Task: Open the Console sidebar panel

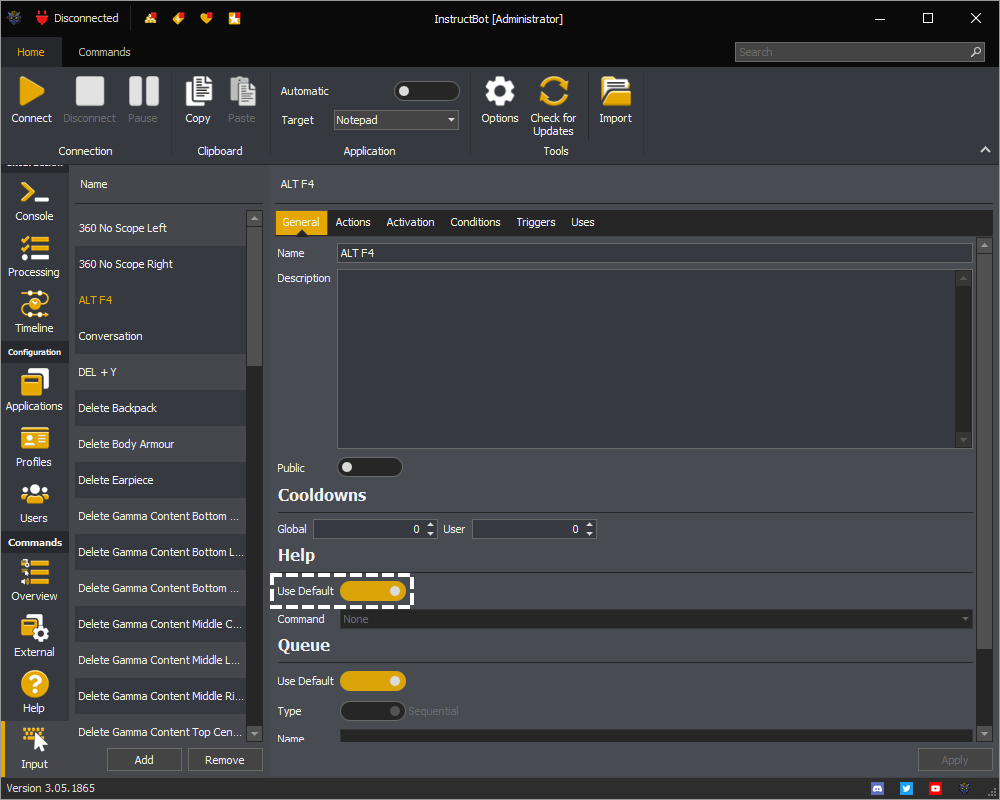Action: 34,202
